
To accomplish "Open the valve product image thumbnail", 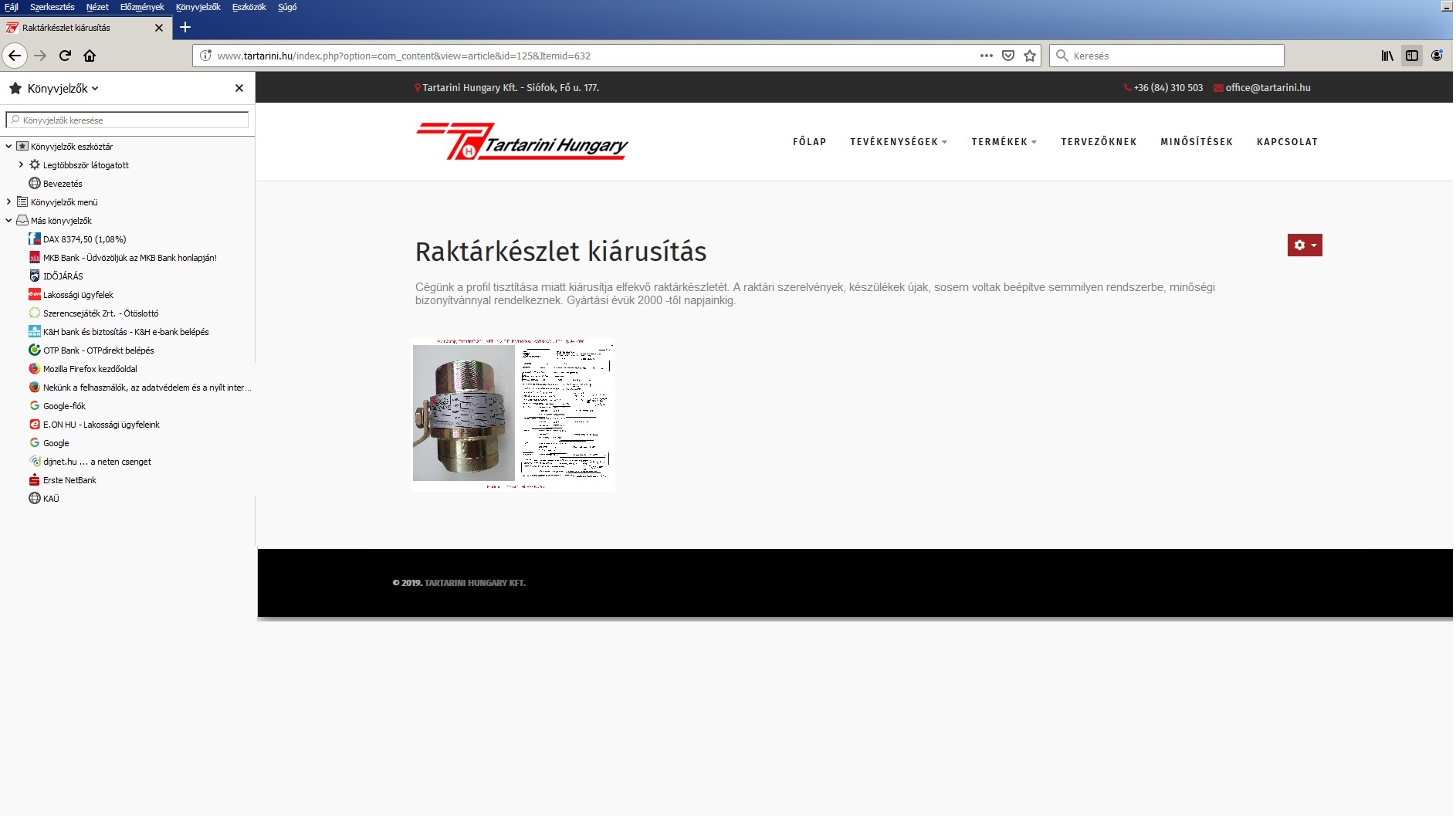I will pyautogui.click(x=513, y=414).
